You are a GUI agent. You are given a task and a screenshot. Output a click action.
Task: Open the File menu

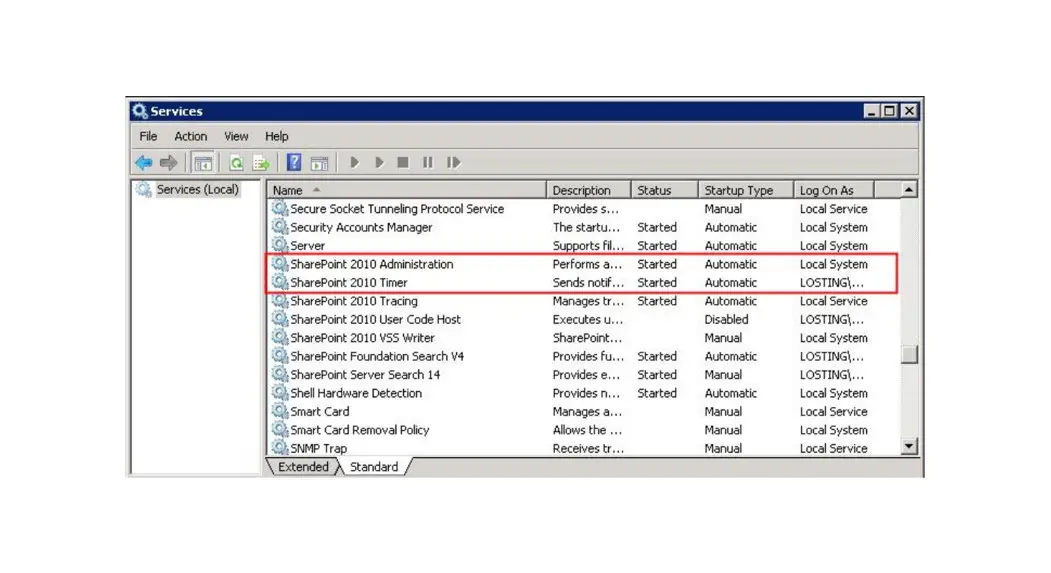(148, 136)
